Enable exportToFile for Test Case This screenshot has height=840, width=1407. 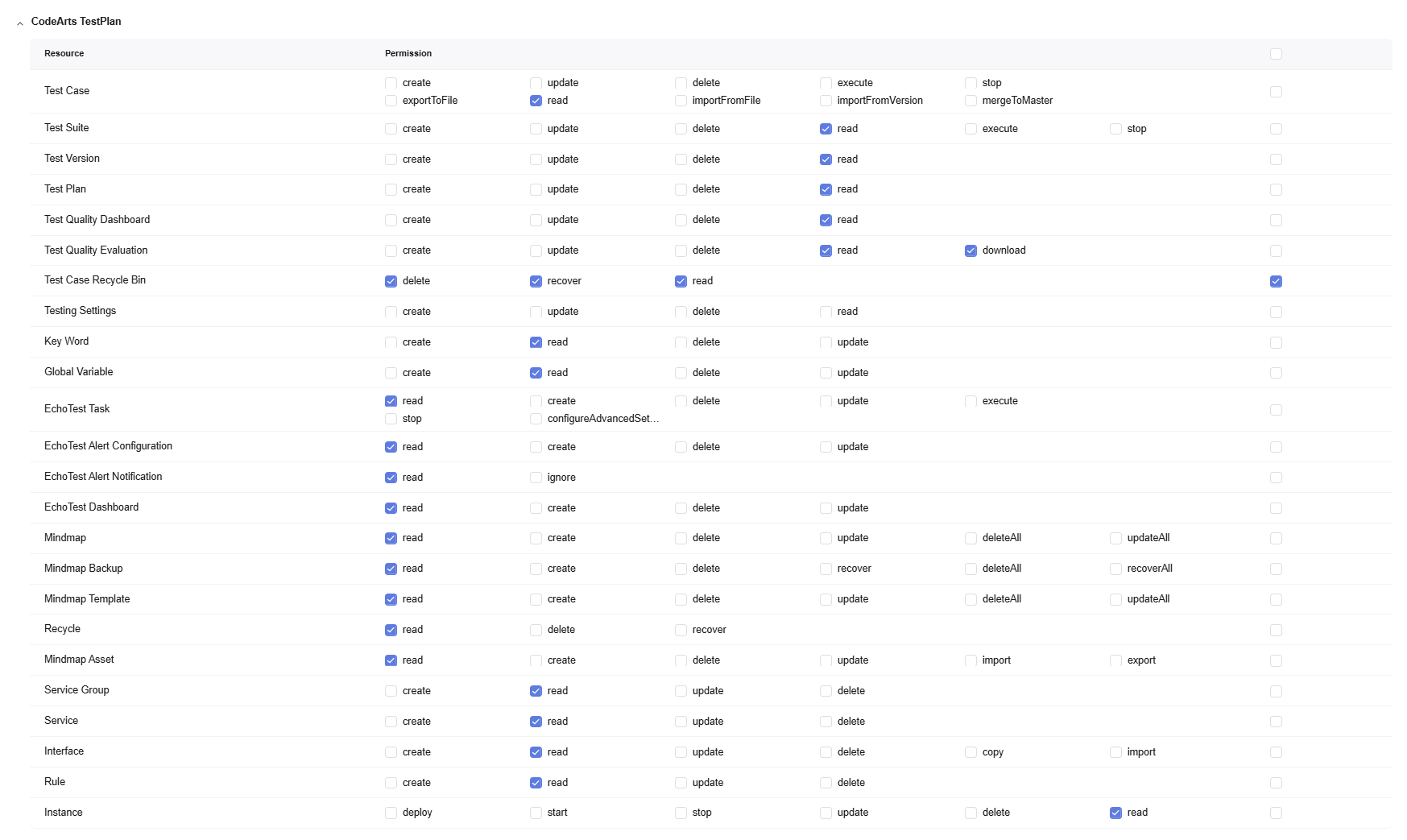(391, 101)
